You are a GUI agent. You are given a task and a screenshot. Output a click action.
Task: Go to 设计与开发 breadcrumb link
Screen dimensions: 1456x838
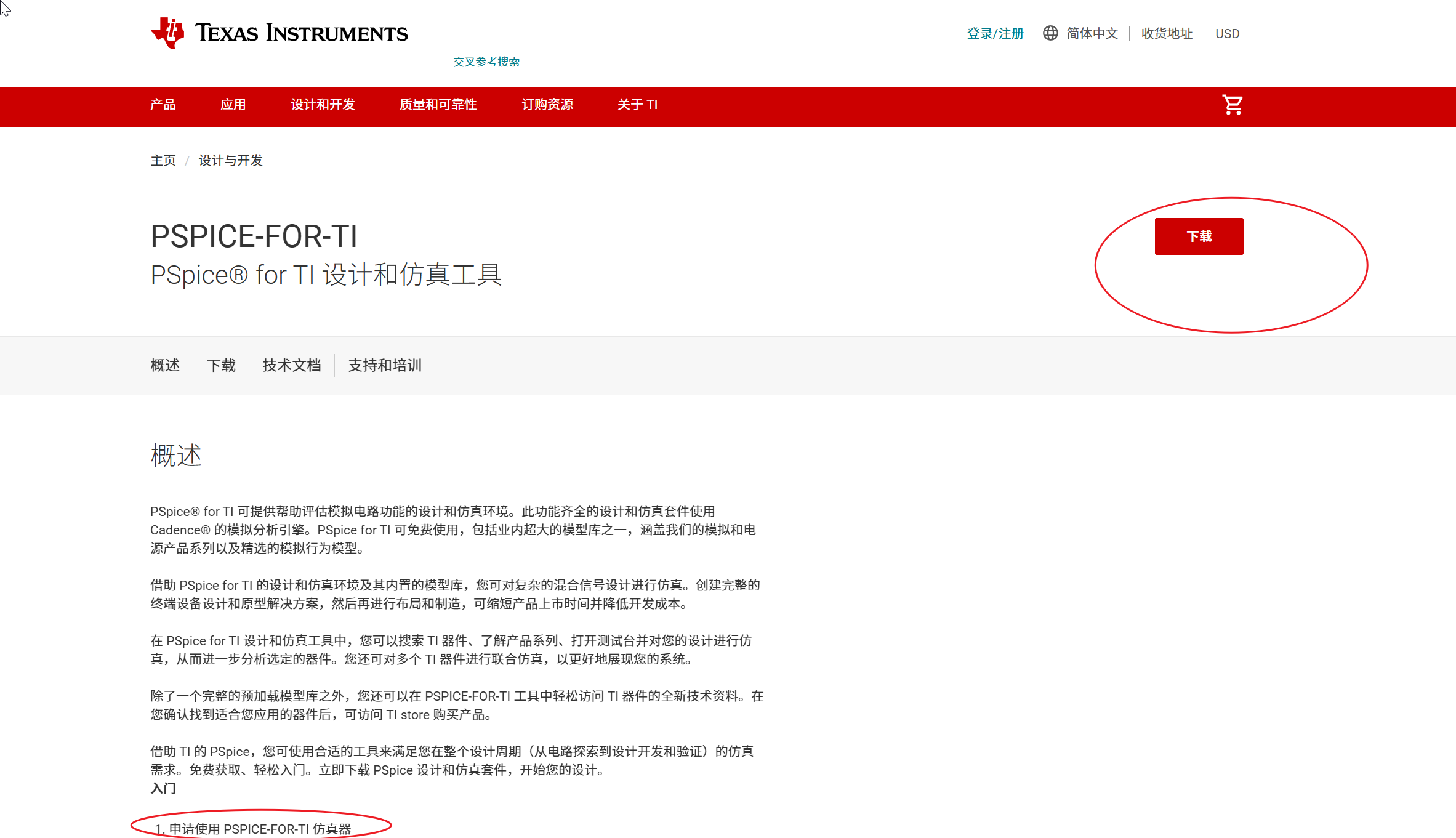231,160
